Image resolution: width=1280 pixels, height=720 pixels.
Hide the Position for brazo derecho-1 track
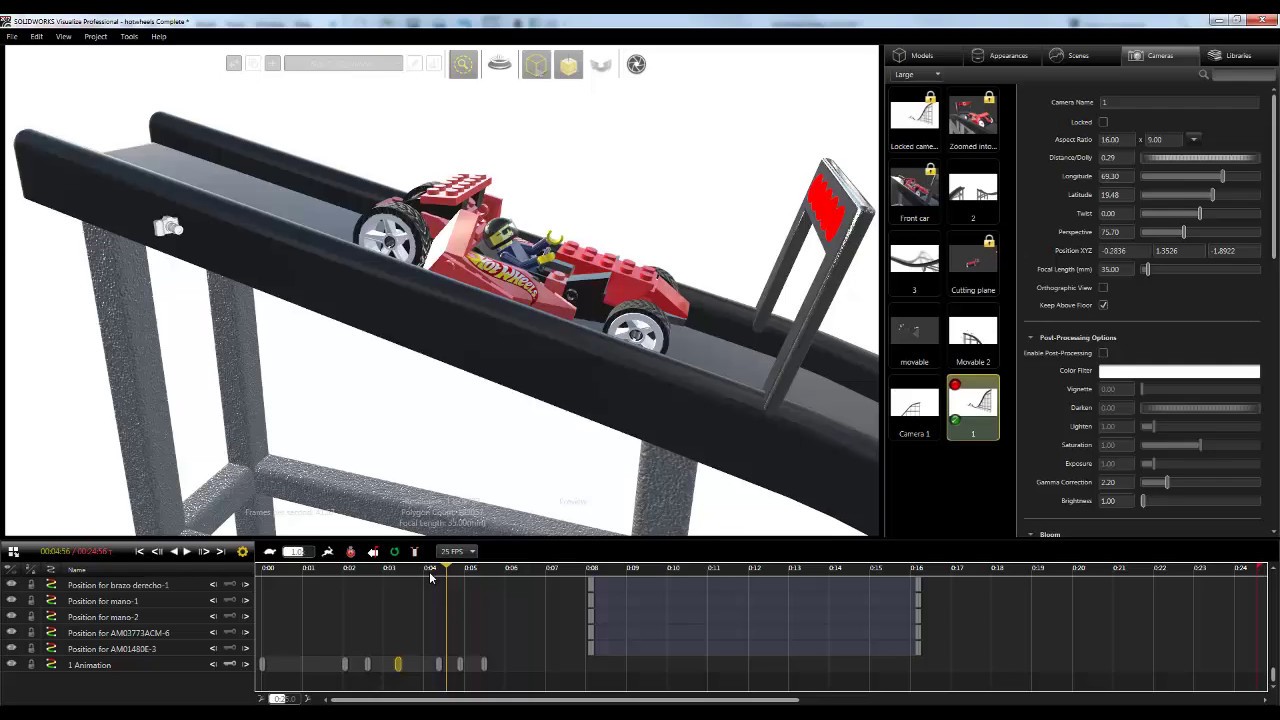[11, 585]
